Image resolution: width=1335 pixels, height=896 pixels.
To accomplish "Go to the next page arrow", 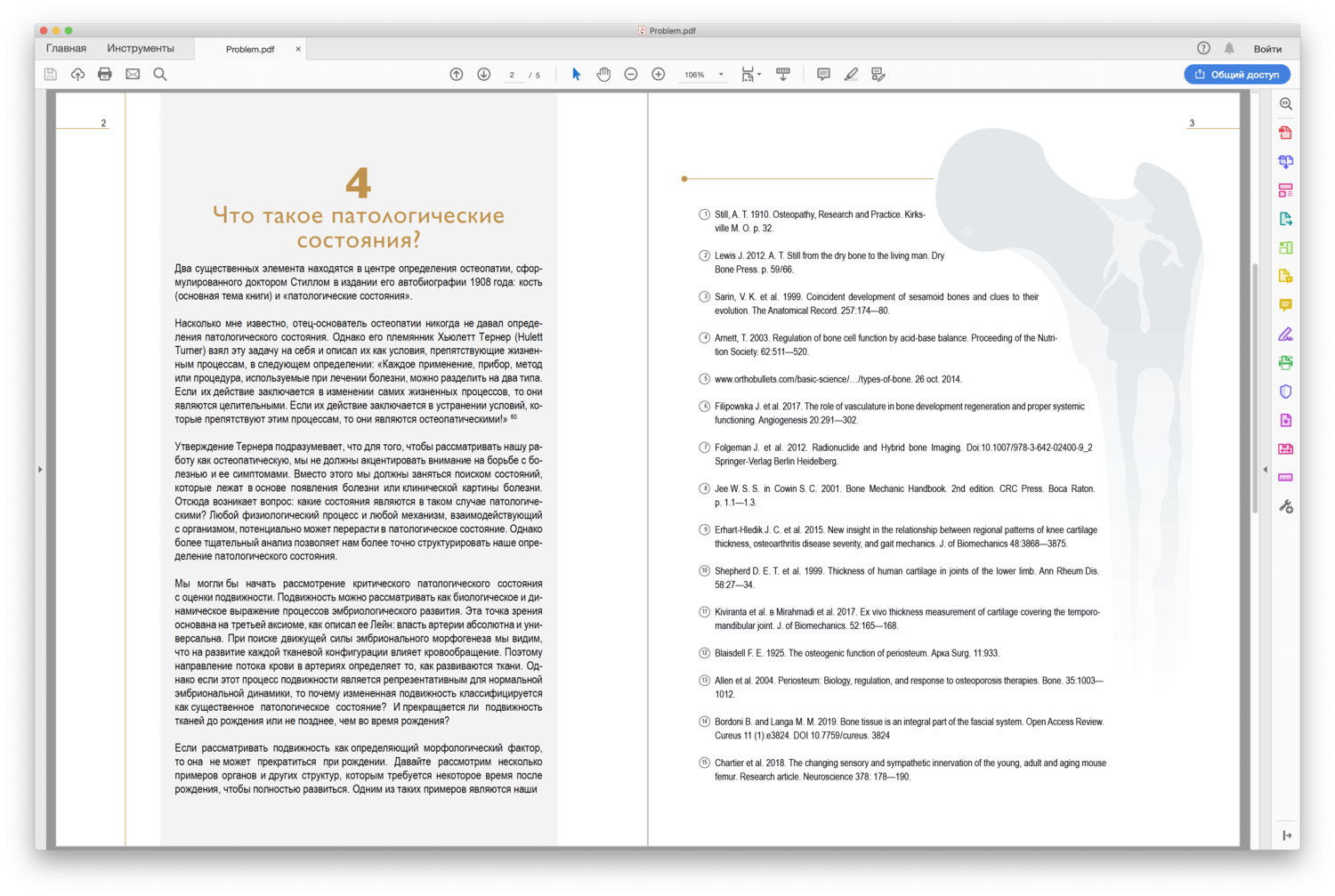I will 484,75.
